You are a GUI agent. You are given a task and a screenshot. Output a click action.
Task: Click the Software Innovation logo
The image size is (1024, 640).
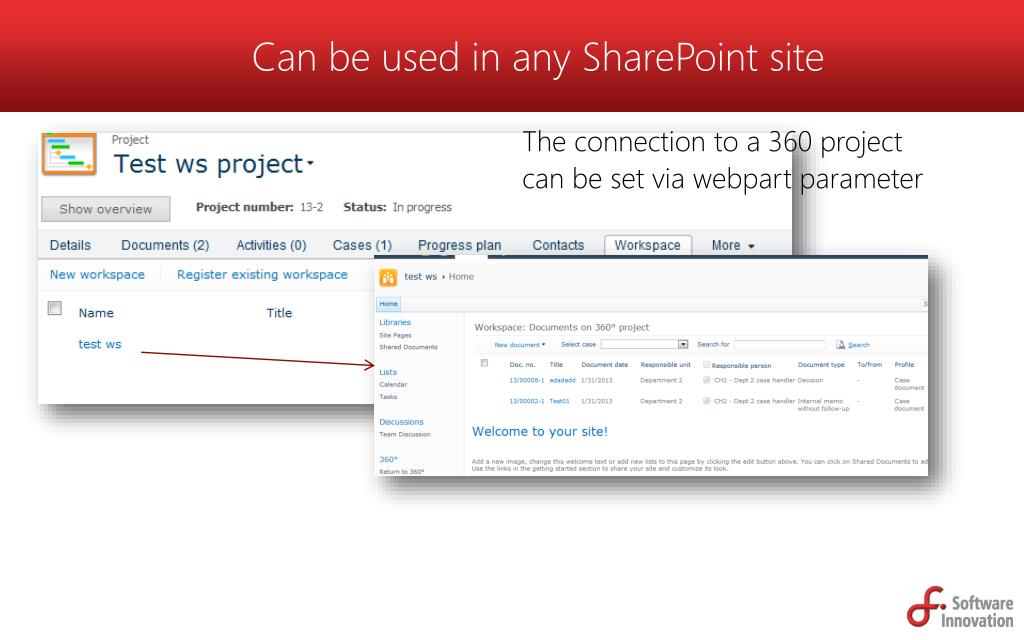coord(959,607)
